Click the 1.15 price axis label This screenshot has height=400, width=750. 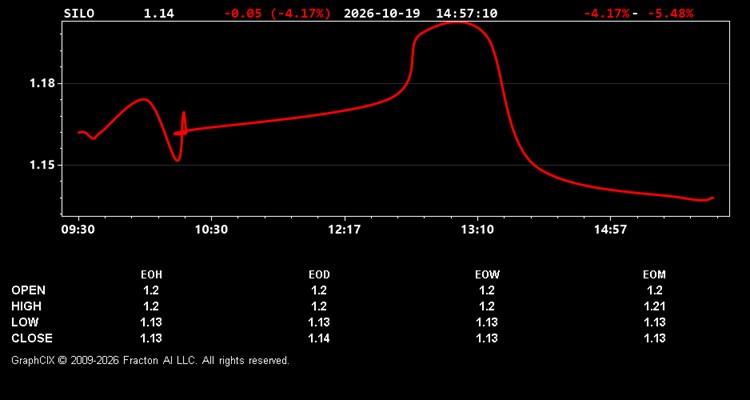coord(42,165)
